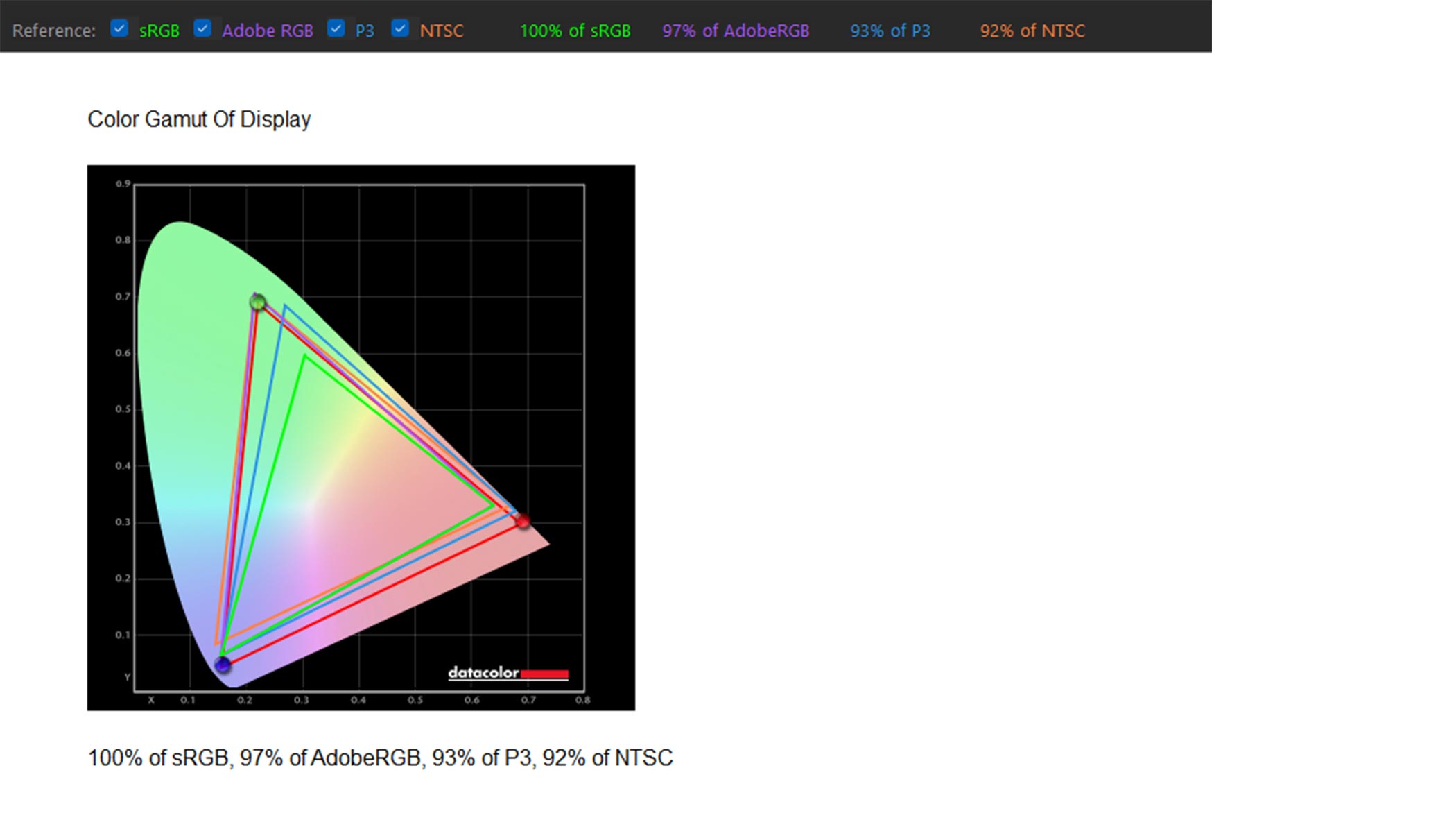Viewport: 1456px width, 820px height.
Task: Click the datacolor logo on the chart
Action: [x=508, y=673]
